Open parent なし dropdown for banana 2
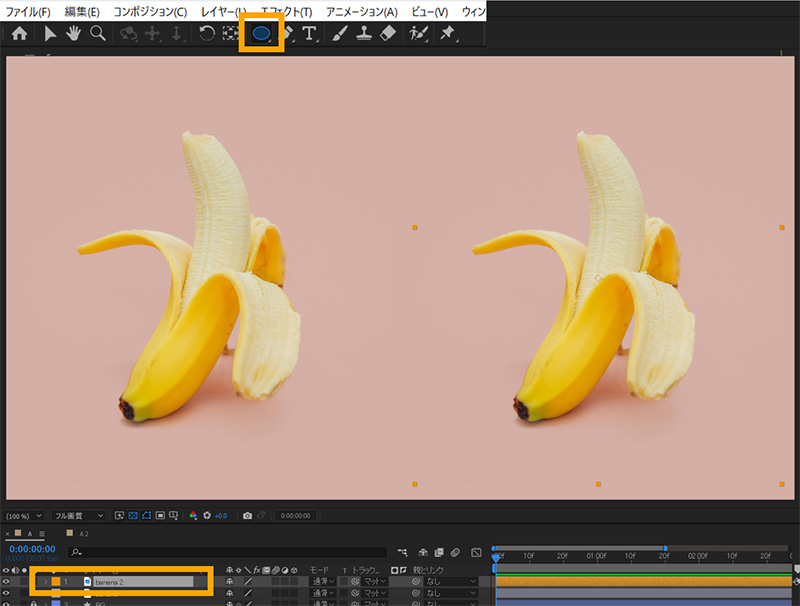 (451, 582)
